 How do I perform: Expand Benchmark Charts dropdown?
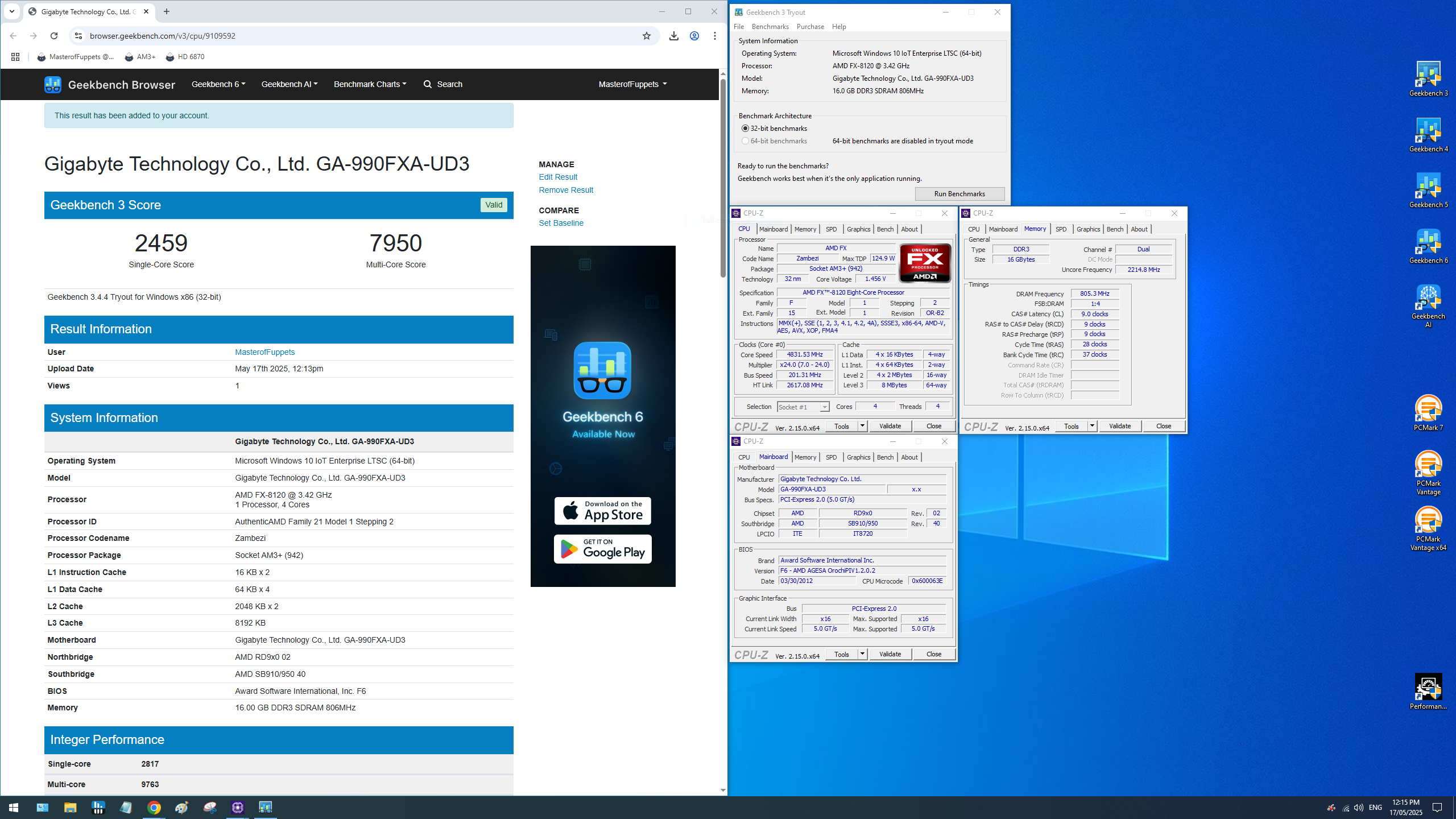(370, 84)
